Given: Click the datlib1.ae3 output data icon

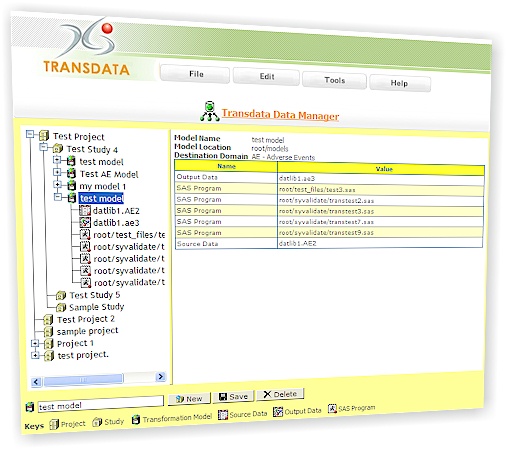Looking at the screenshot, I should click(x=85, y=222).
